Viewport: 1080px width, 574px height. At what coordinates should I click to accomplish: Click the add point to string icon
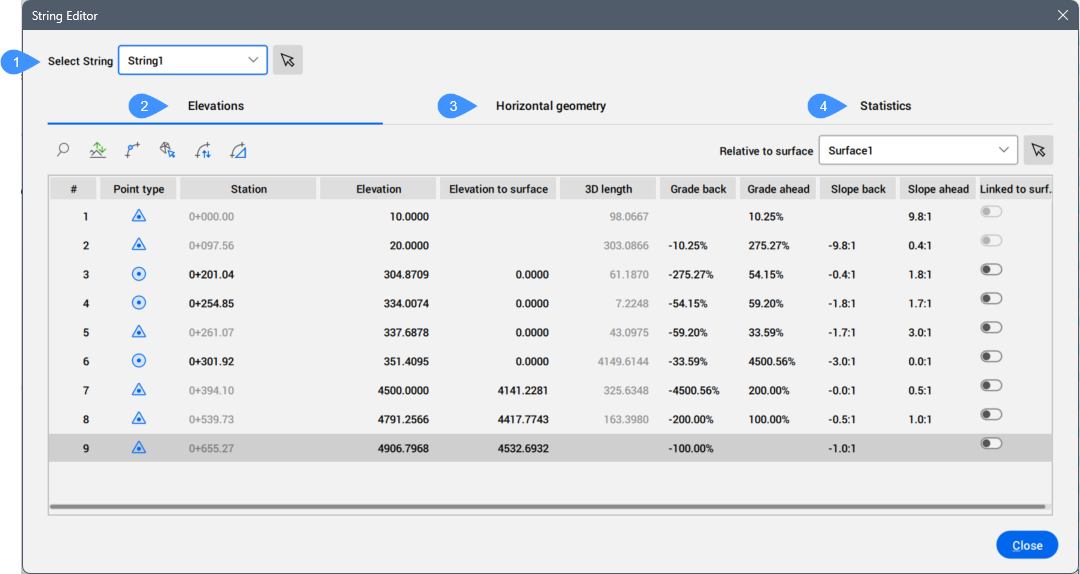coord(133,151)
